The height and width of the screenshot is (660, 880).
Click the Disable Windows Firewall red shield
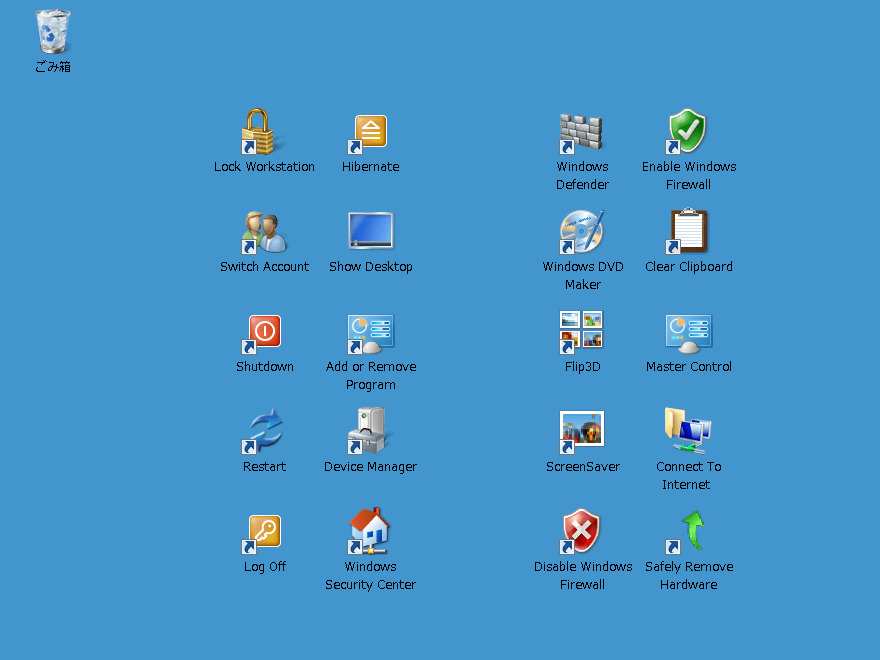tap(580, 531)
